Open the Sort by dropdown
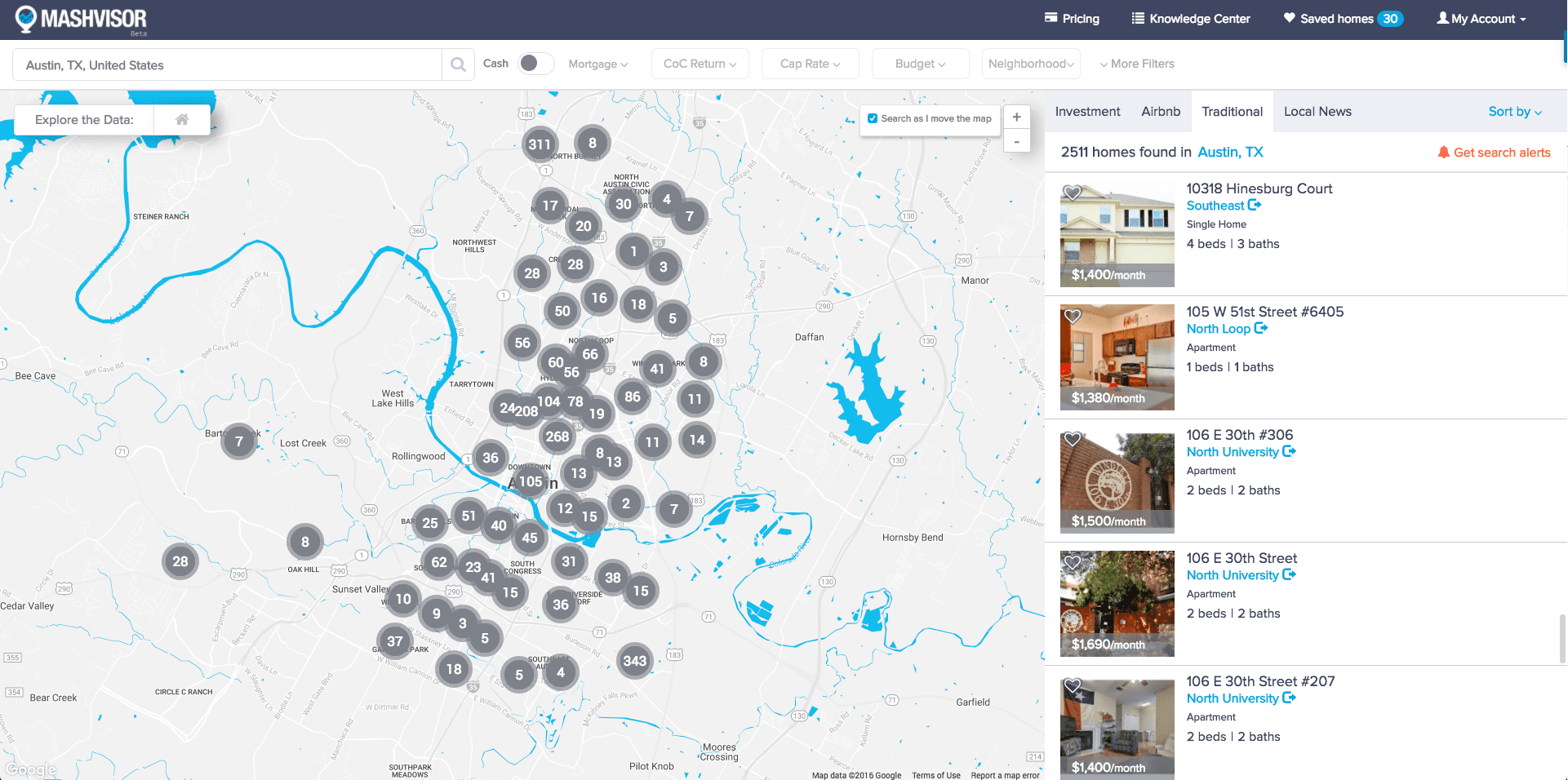The height and width of the screenshot is (780, 1568). pyautogui.click(x=1514, y=112)
